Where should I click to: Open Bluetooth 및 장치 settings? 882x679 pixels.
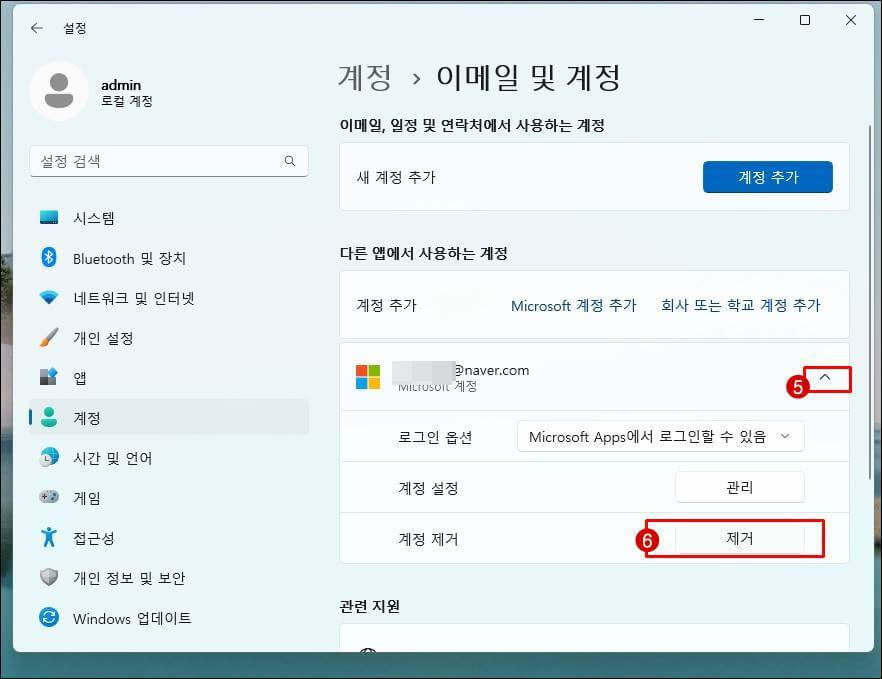coord(169,258)
